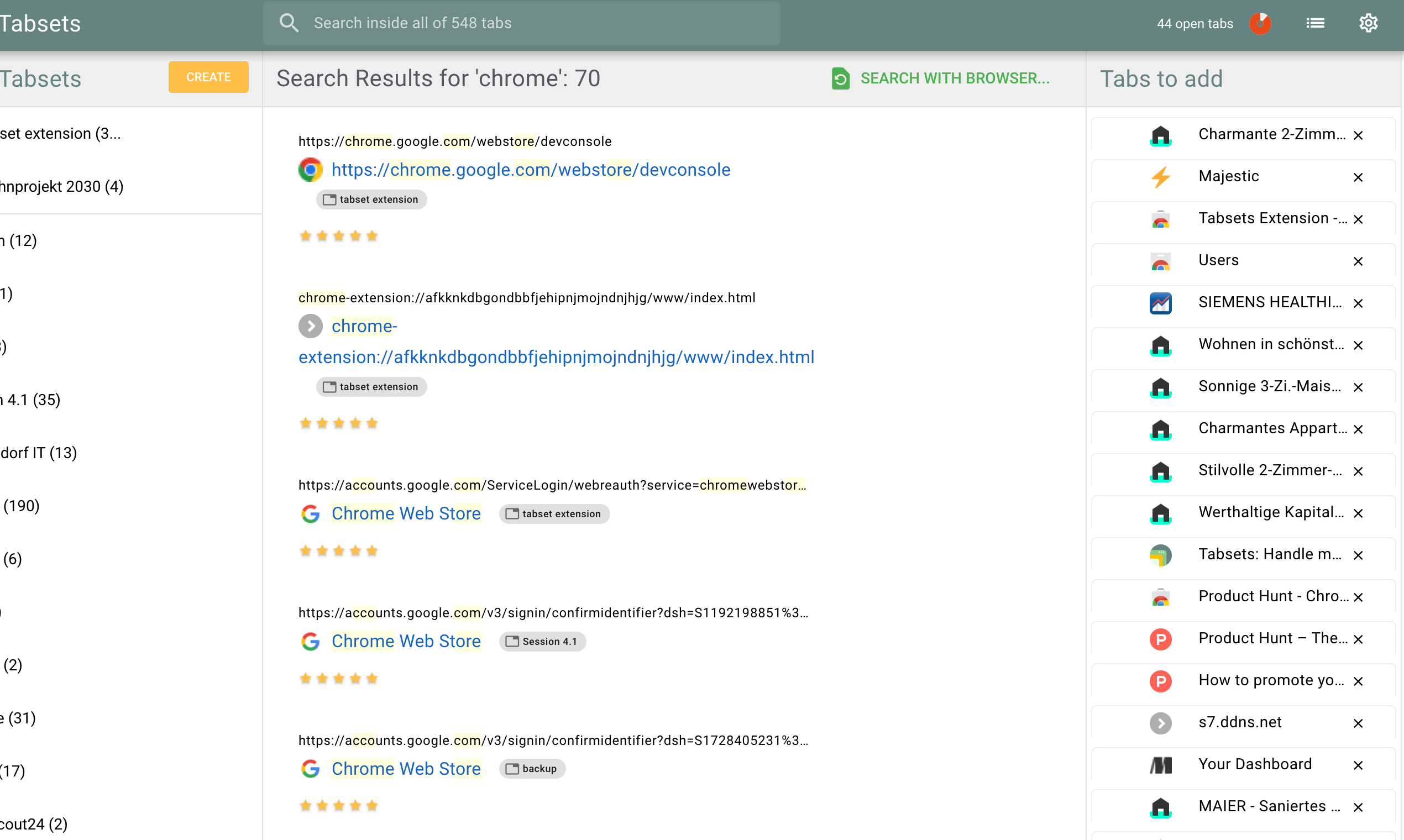Click tabset extension chip under devconsole result
Screen dimensions: 1404x840
click(x=371, y=200)
